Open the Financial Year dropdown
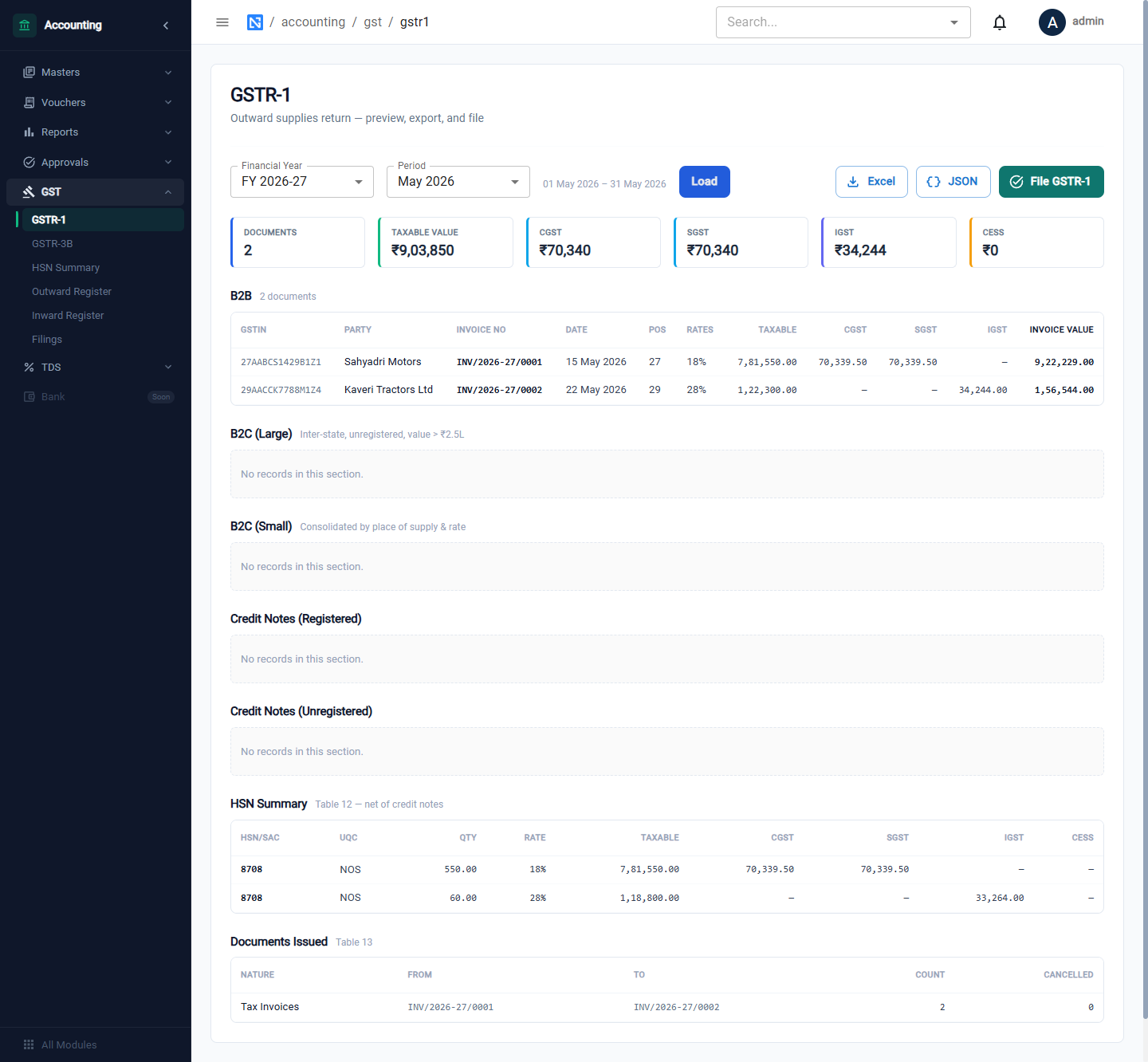Screen dimensions: 1148x1062 (x=302, y=182)
